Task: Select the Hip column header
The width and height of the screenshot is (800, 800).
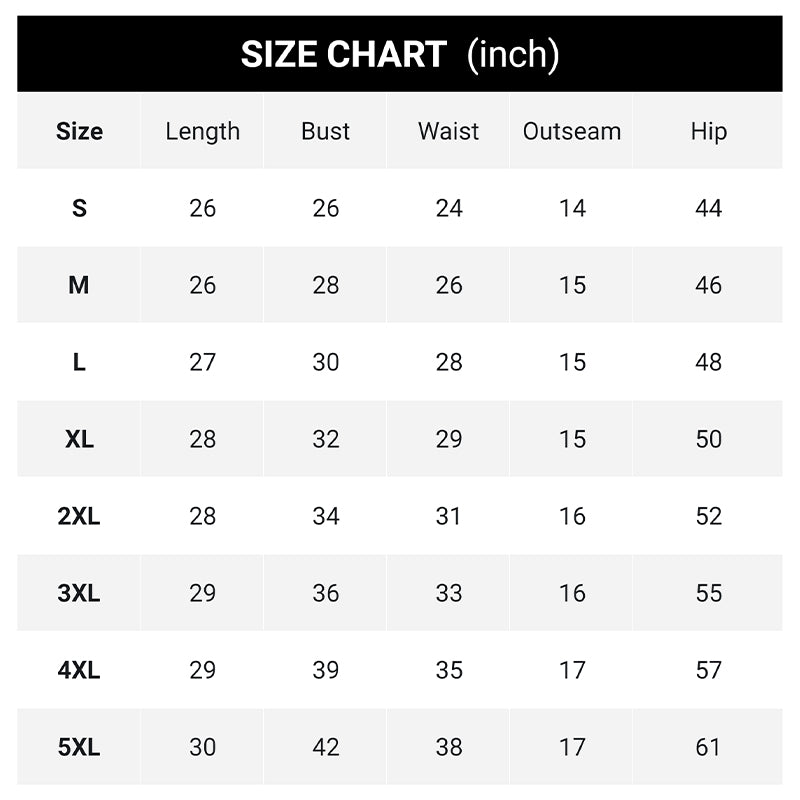Action: tap(708, 131)
